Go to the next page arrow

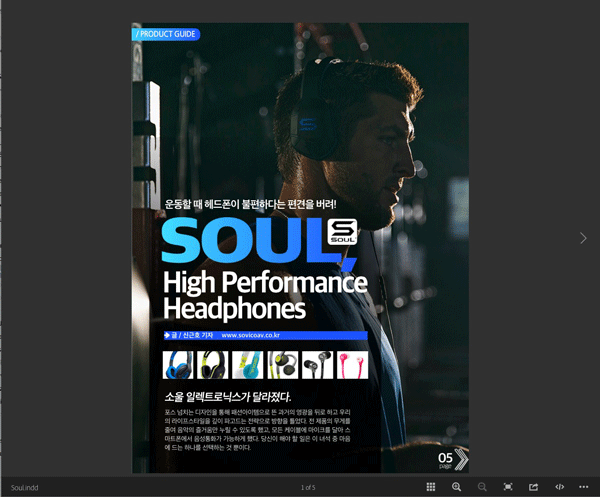pyautogui.click(x=583, y=238)
